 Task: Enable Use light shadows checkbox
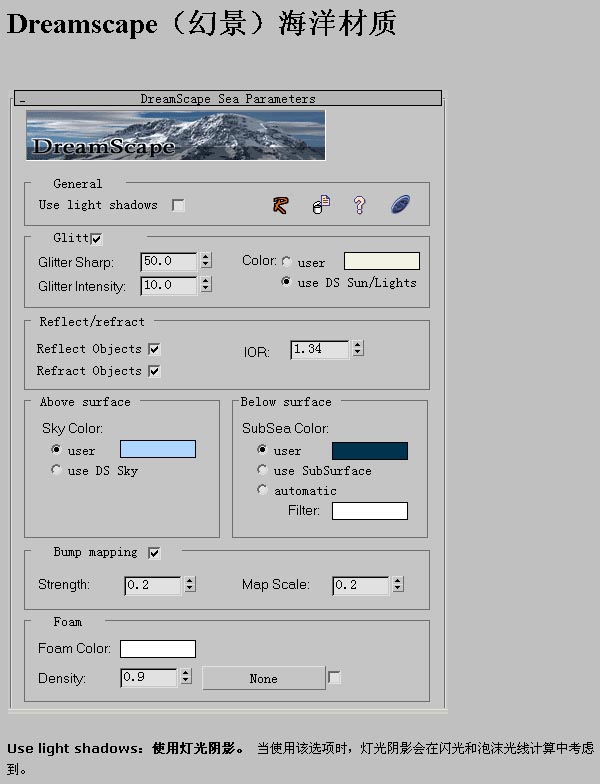coord(178,205)
